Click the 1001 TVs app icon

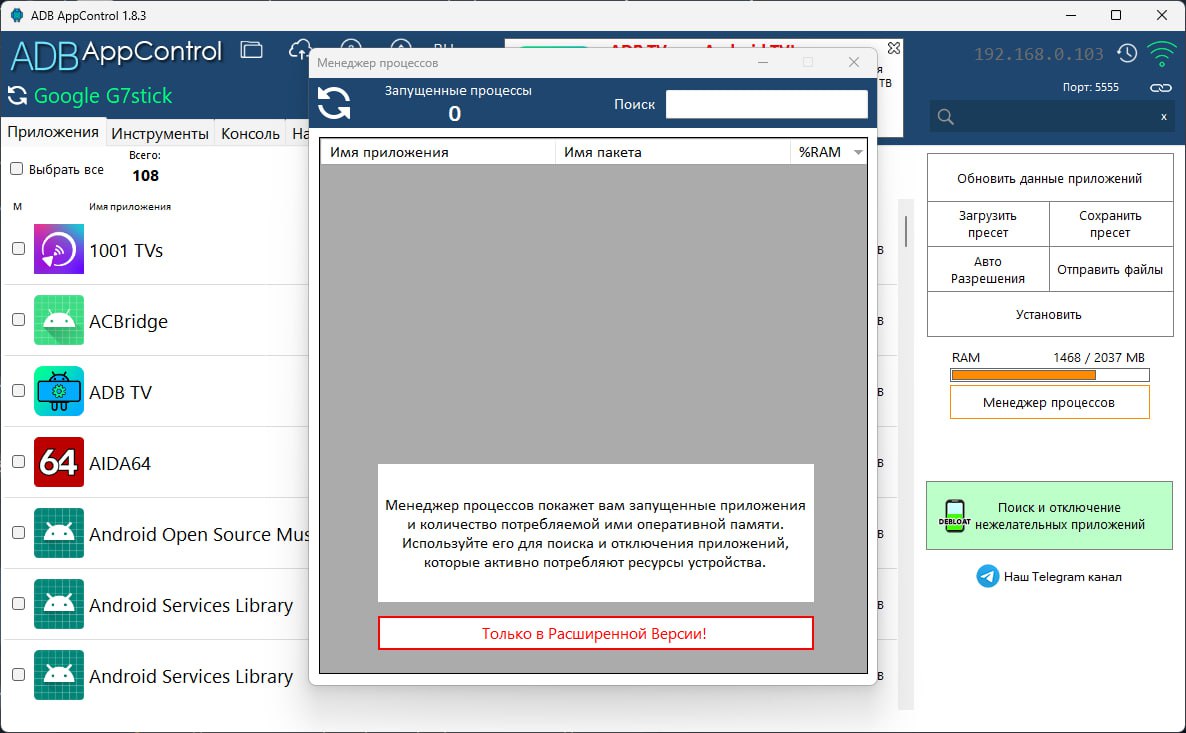pos(59,249)
